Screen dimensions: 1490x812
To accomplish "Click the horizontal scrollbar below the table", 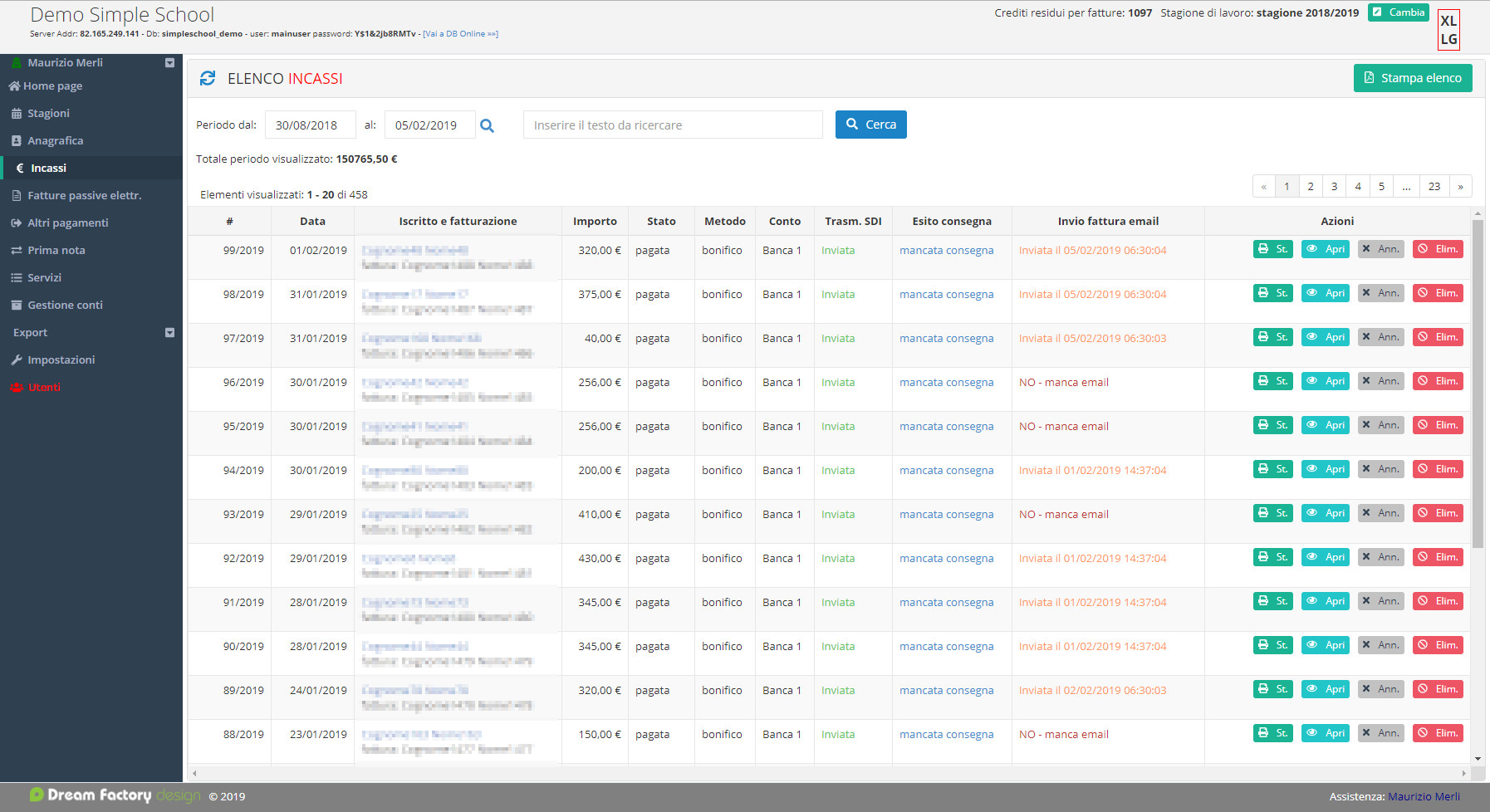I will (828, 773).
